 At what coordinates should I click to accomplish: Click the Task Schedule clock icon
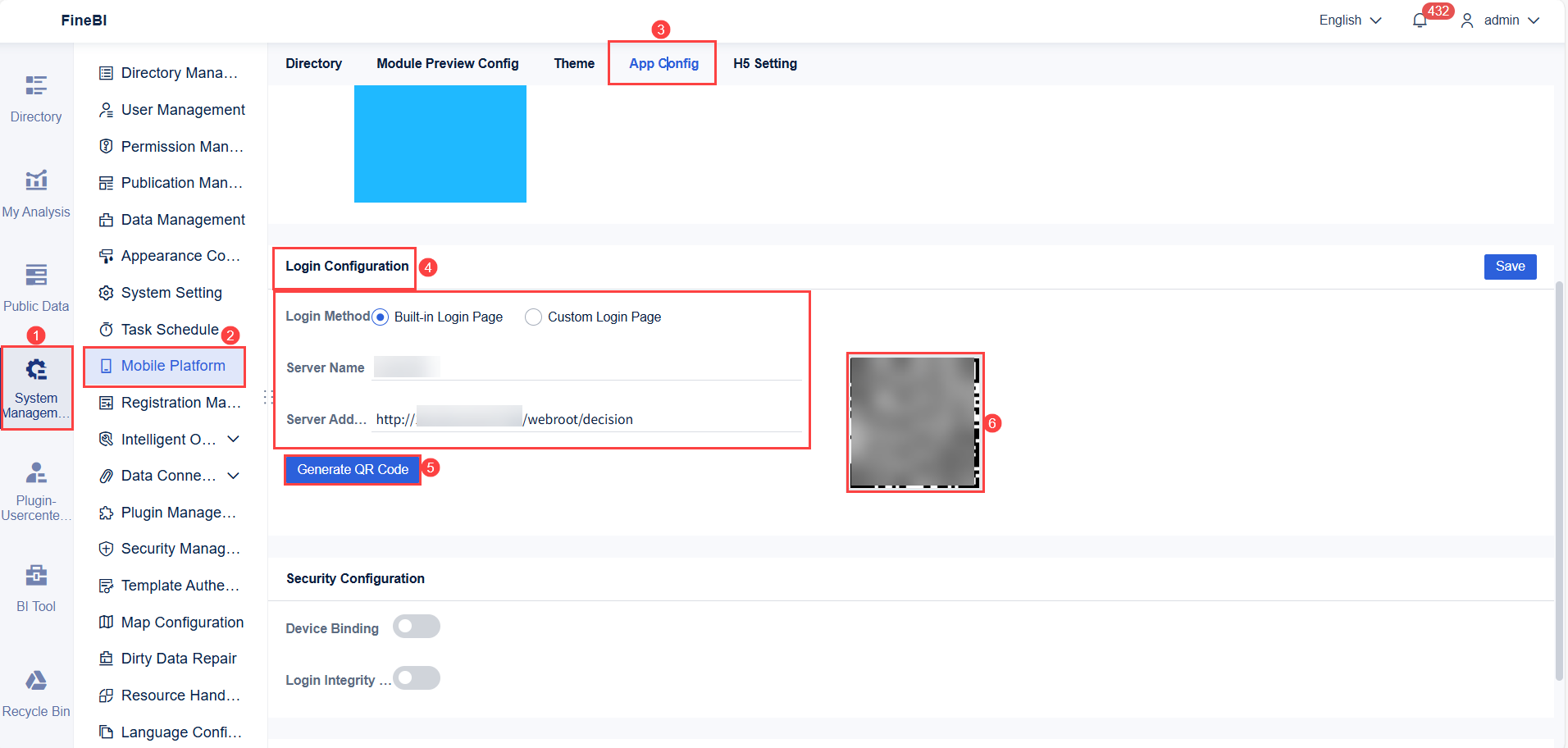[106, 330]
